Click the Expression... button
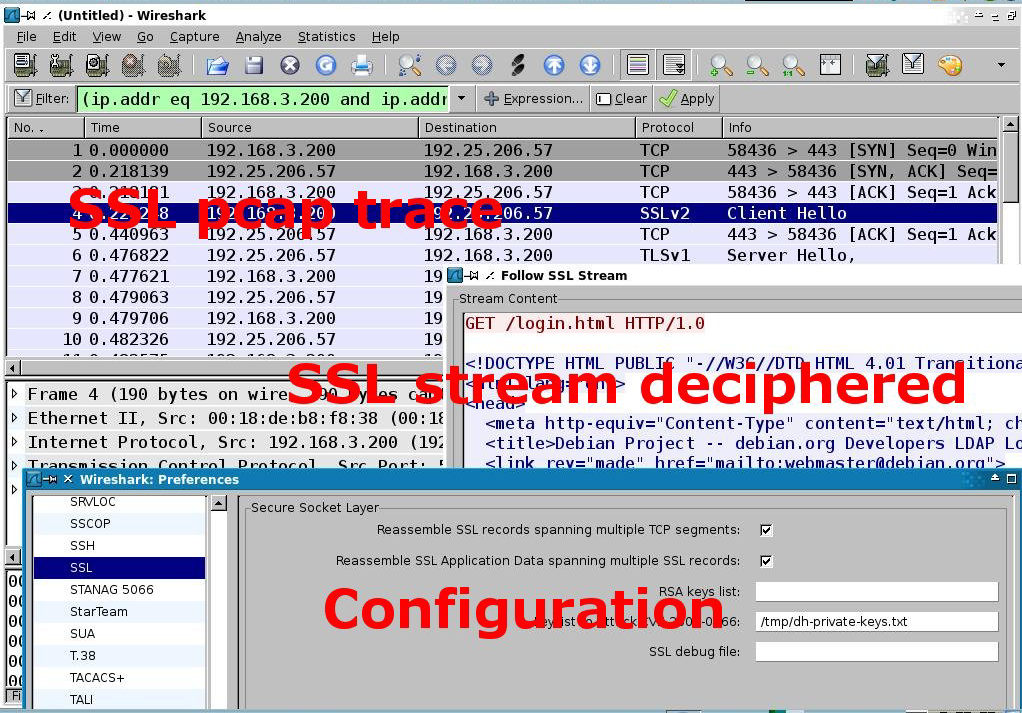 pyautogui.click(x=533, y=98)
